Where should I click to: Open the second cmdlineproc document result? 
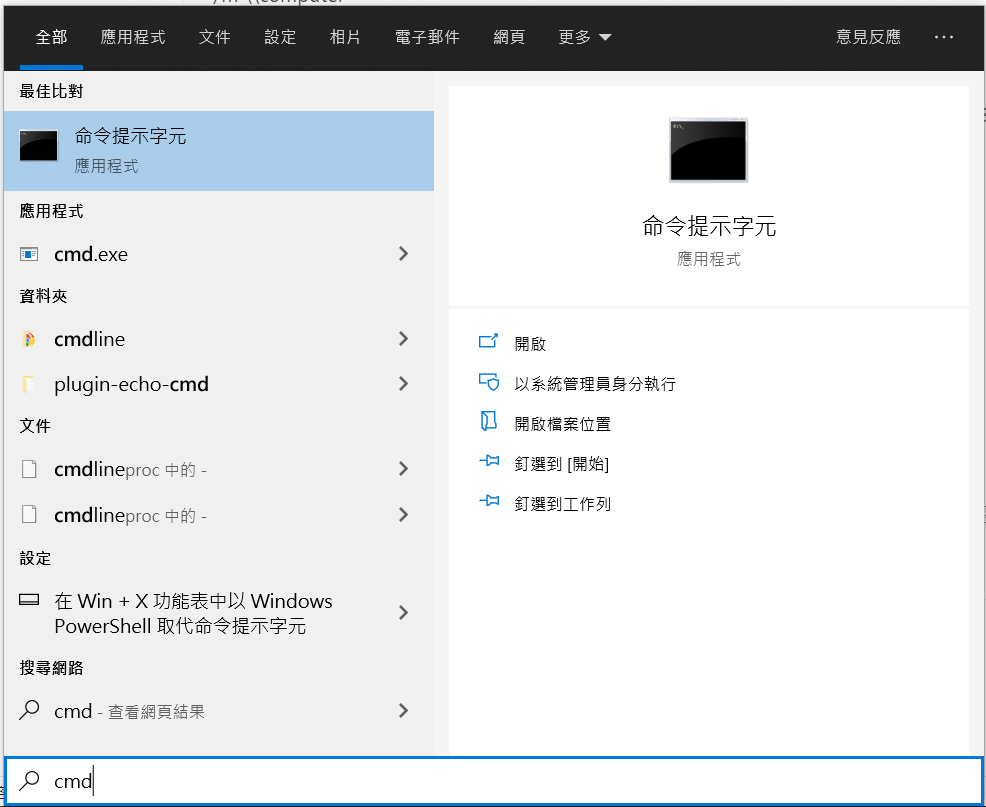[x=219, y=515]
